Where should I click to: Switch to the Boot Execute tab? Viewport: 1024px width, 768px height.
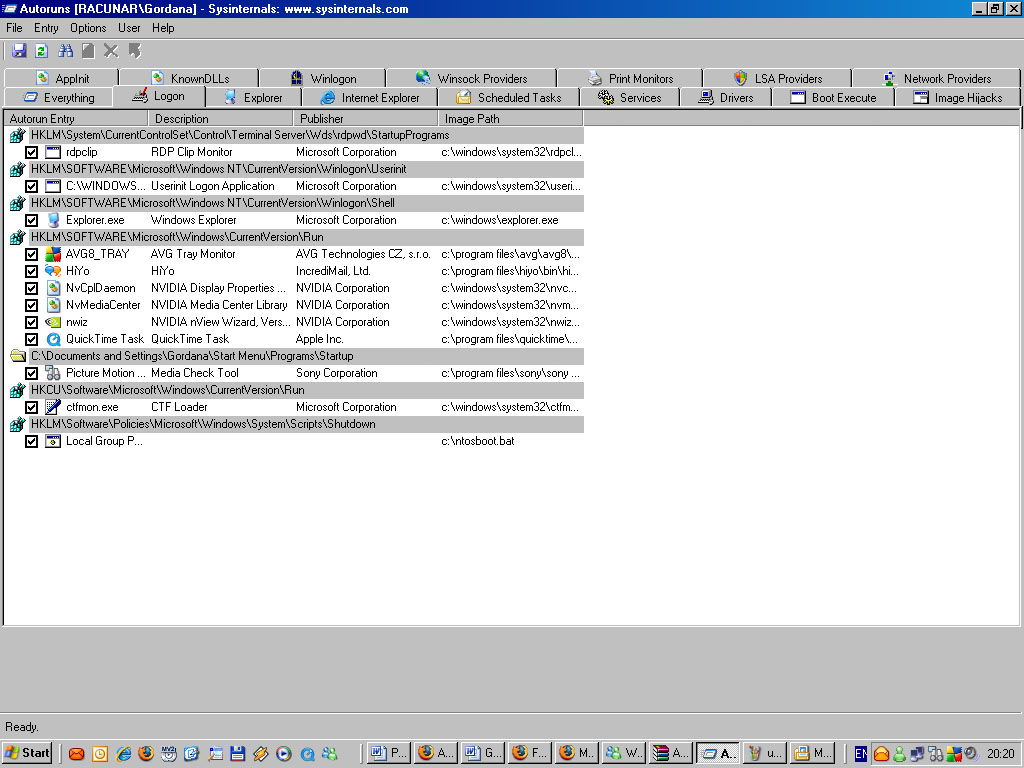click(833, 97)
